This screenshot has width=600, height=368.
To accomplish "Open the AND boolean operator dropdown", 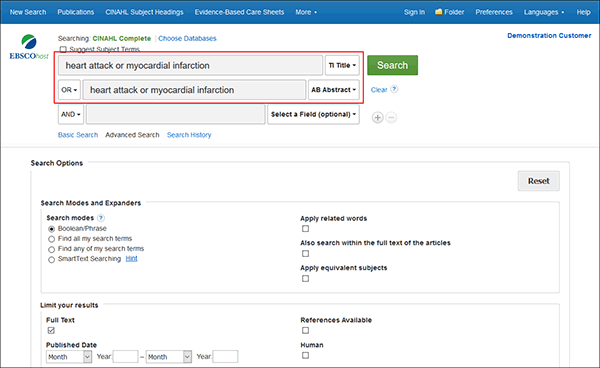I will pos(71,114).
